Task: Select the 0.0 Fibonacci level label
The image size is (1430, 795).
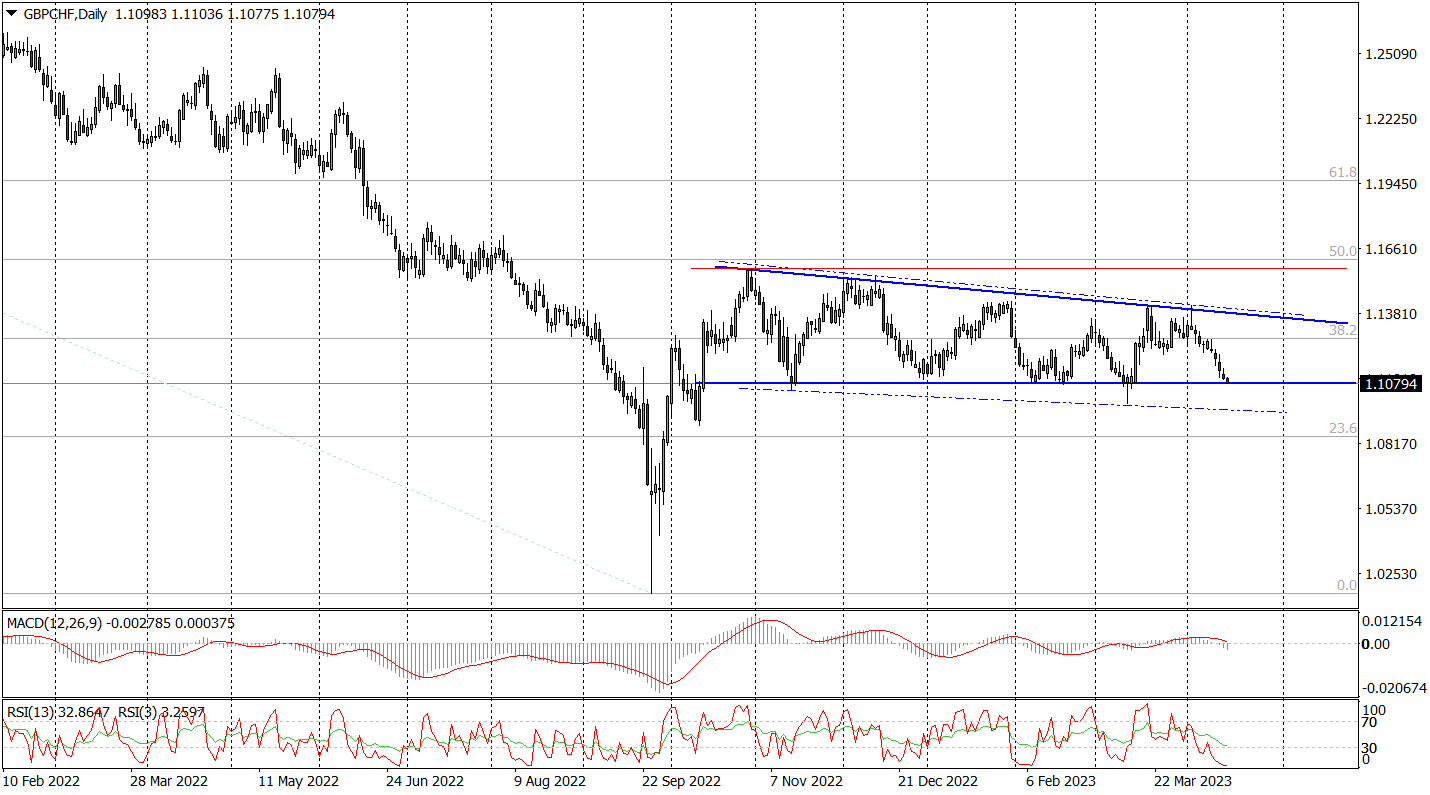Action: 1347,585
